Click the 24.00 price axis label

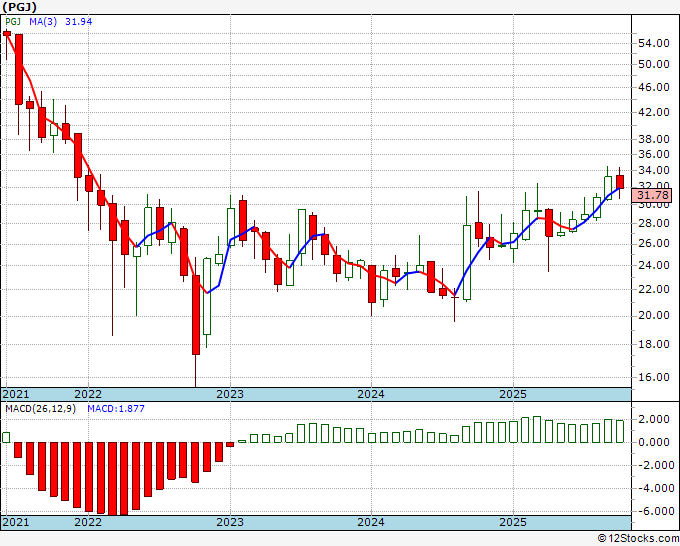(x=654, y=265)
